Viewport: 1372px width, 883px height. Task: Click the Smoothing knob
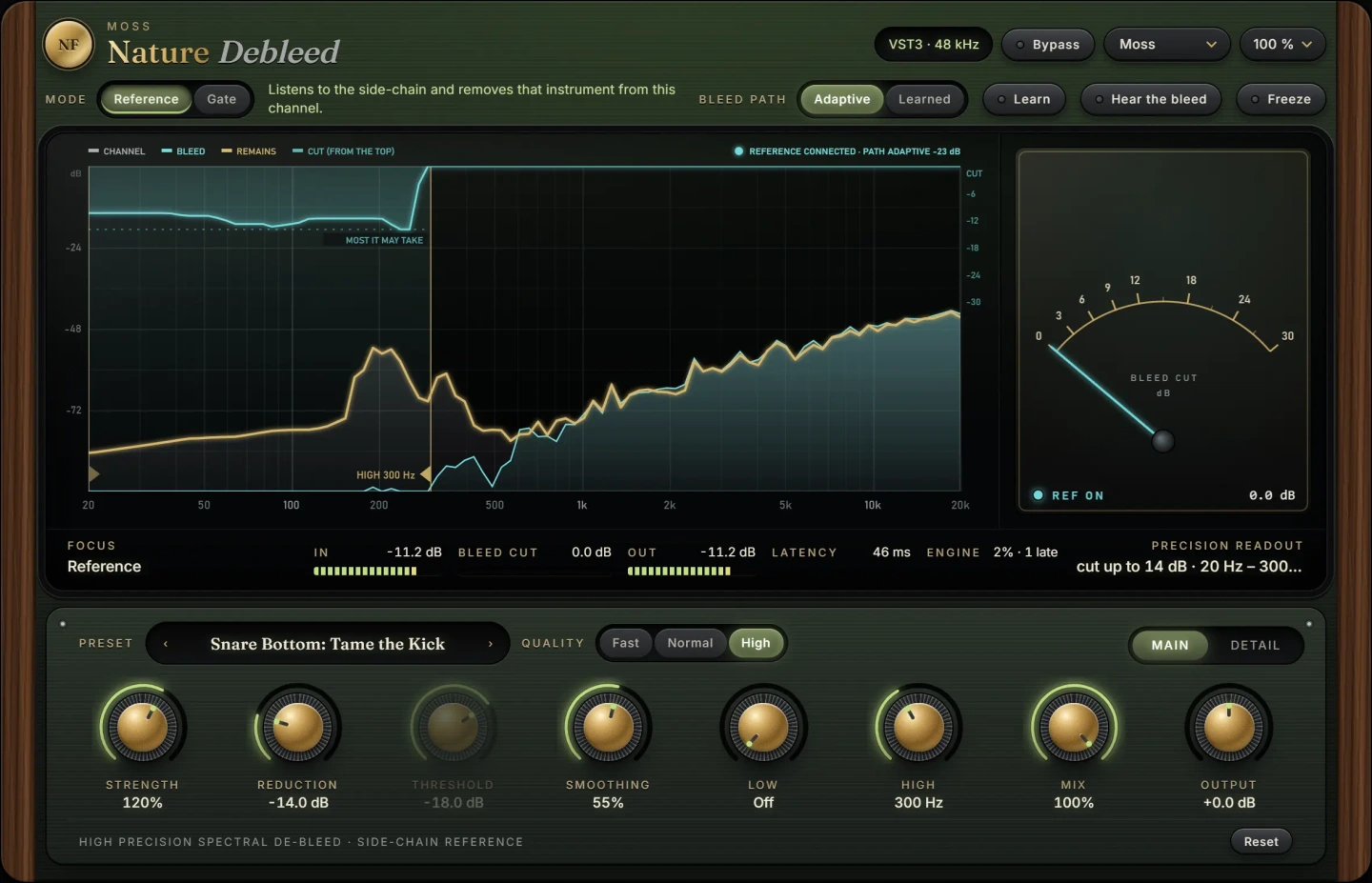pos(608,728)
